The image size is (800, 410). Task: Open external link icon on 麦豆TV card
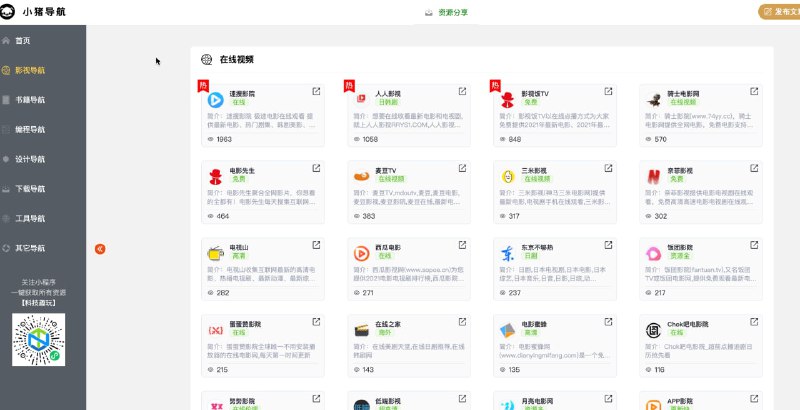click(x=462, y=168)
